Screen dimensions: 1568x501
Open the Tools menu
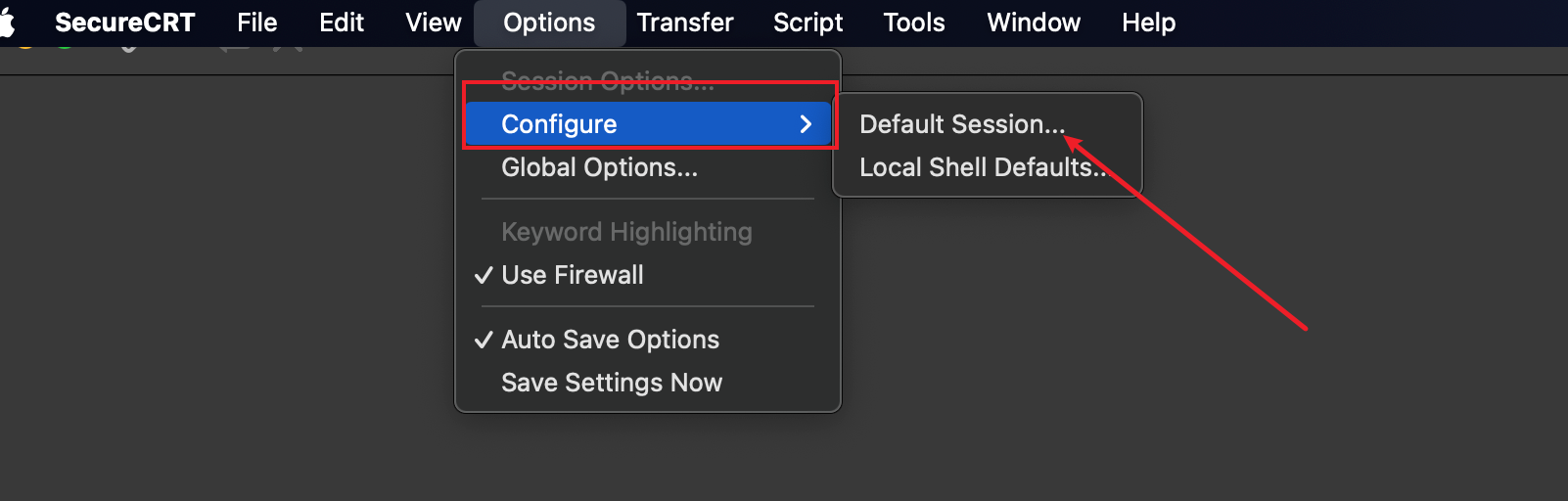coord(913,23)
